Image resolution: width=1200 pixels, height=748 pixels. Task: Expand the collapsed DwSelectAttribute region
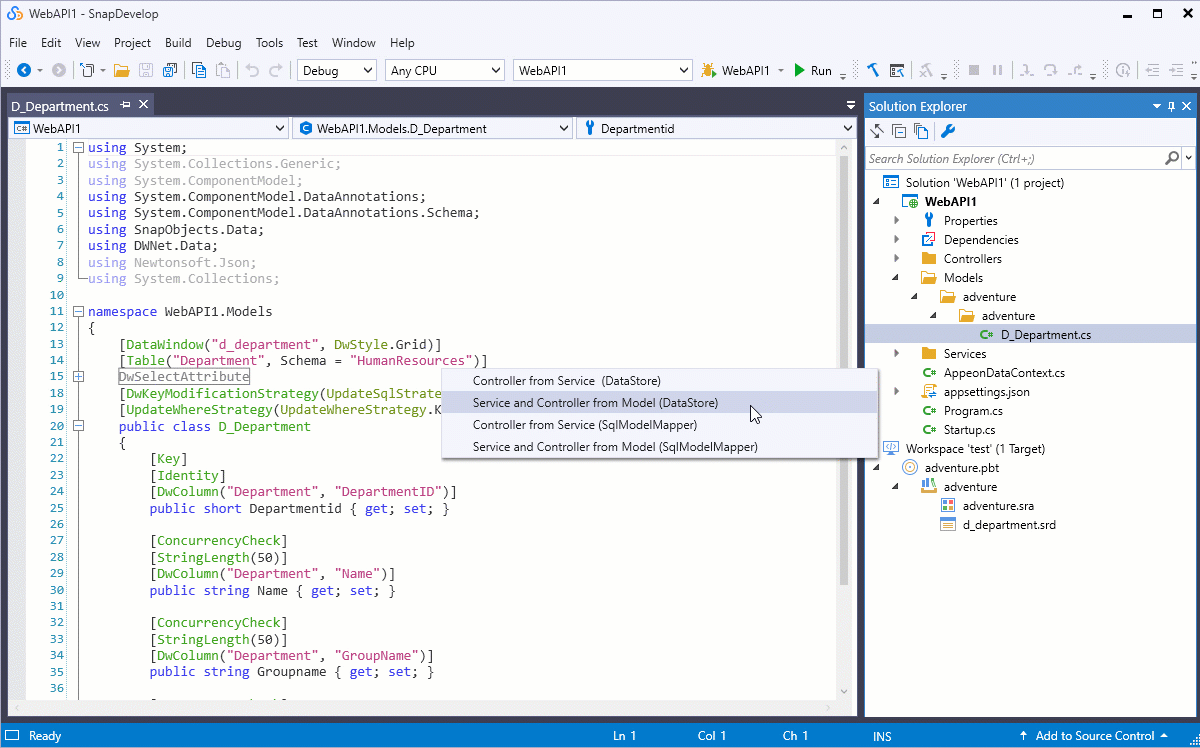[x=78, y=376]
